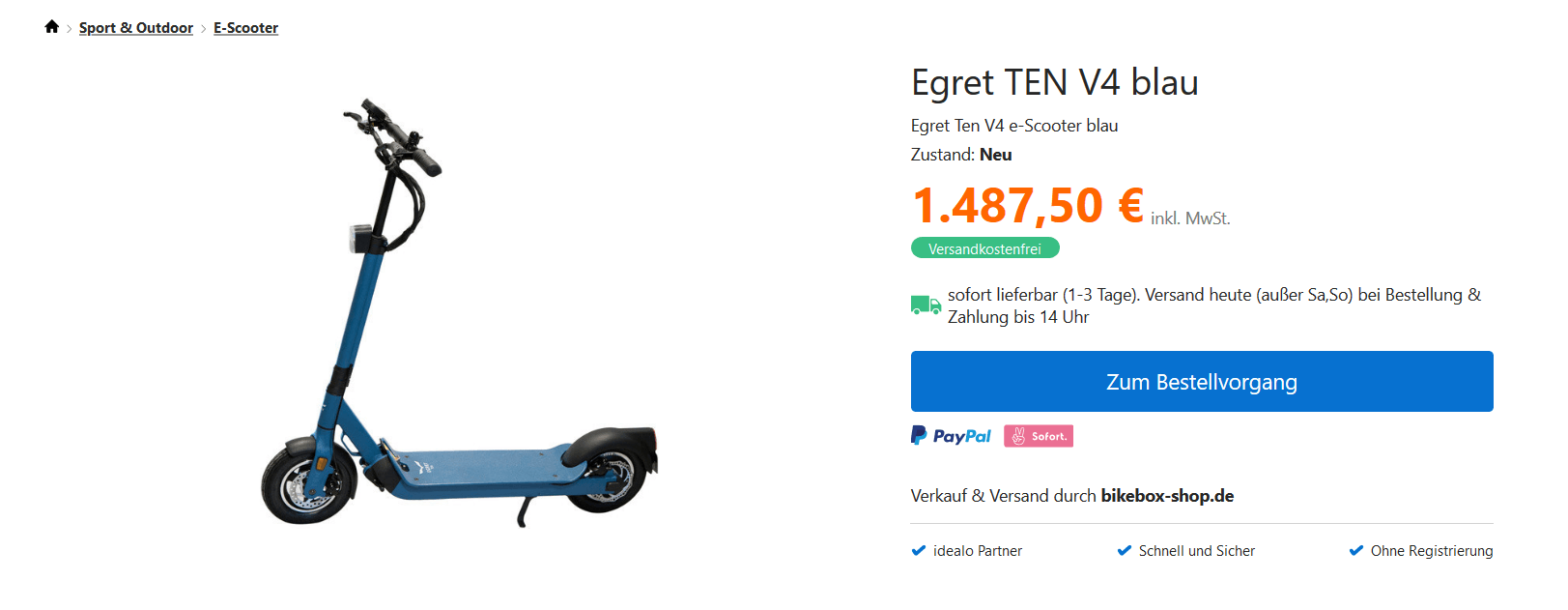Click the green delivery truck icon
The height and width of the screenshot is (610, 1568).
[926, 305]
